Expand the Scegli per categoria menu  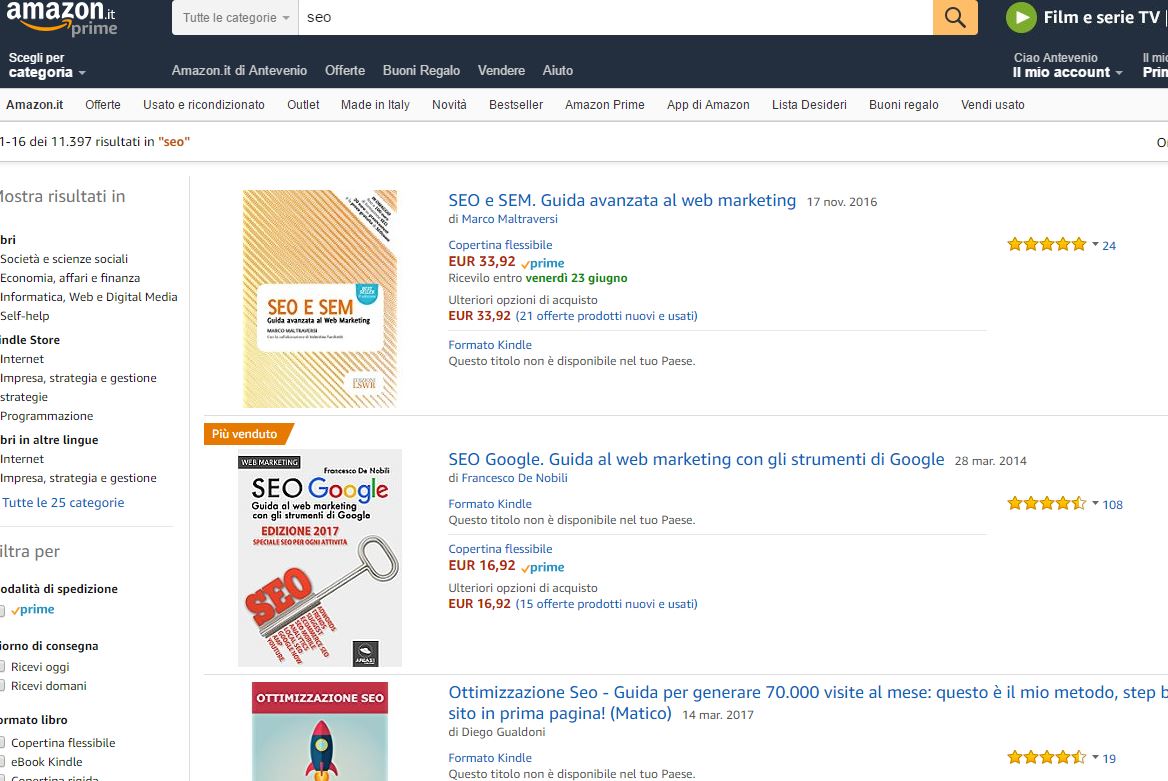point(47,65)
